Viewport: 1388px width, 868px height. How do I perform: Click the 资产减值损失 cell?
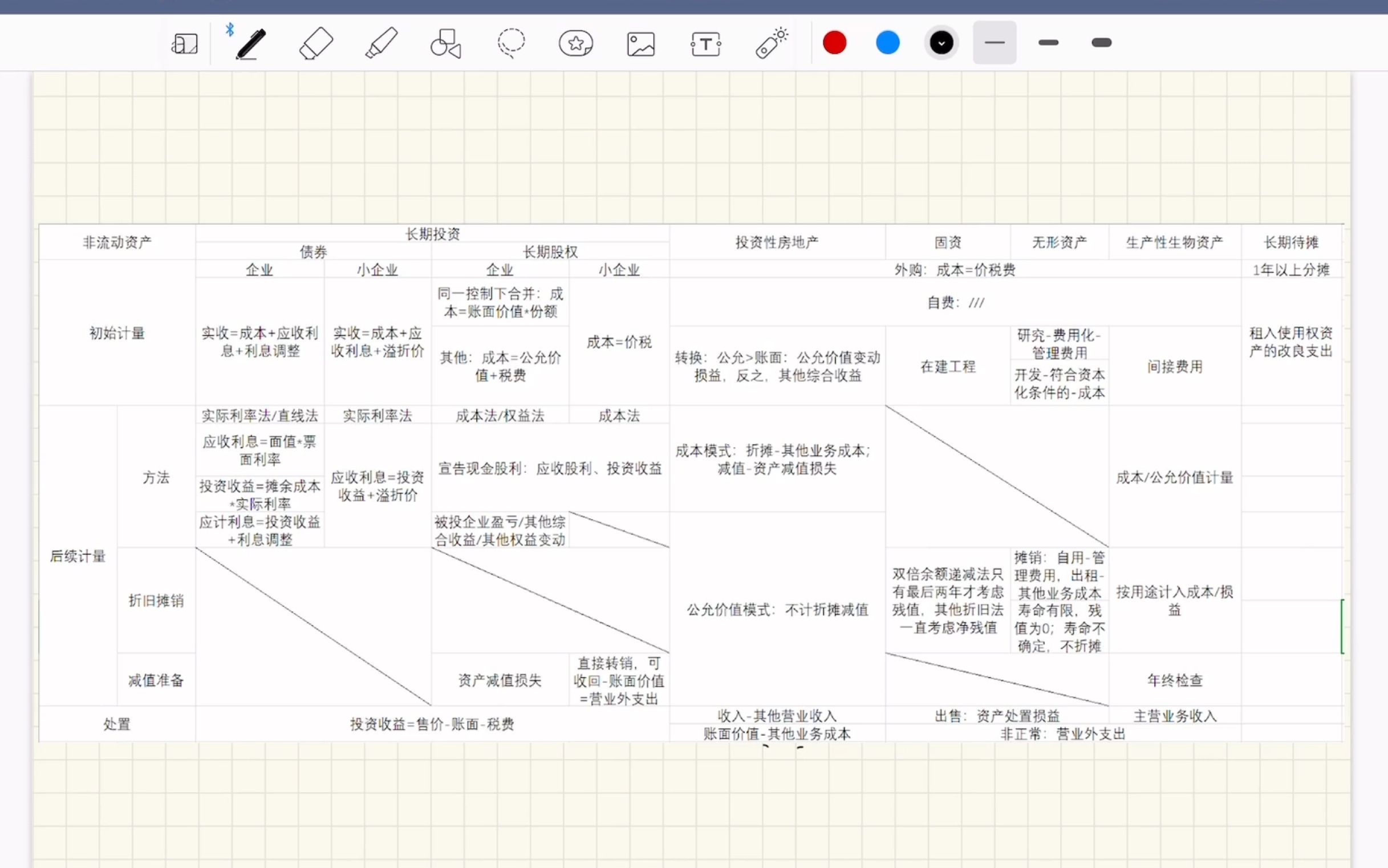pos(500,680)
